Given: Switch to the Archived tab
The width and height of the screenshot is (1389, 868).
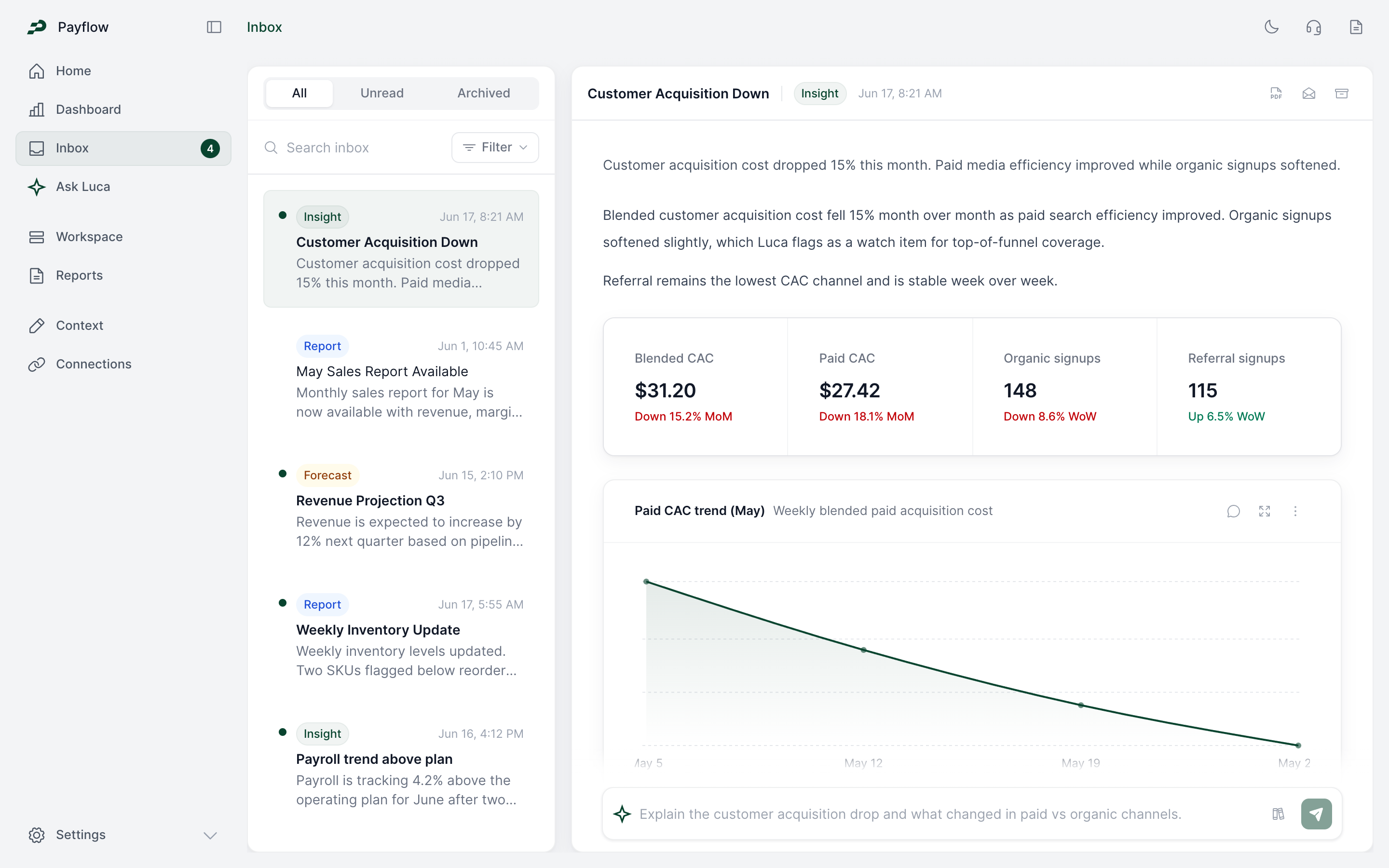Looking at the screenshot, I should (x=483, y=93).
